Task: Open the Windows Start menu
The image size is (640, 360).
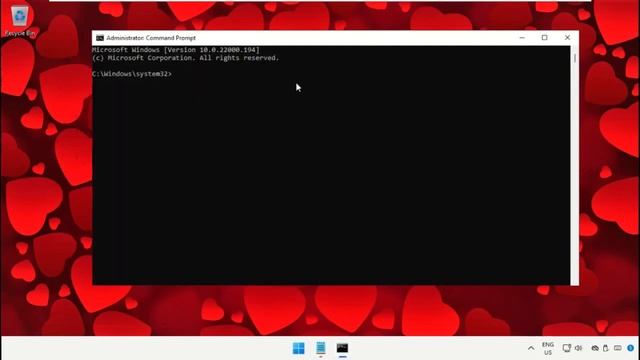Action: 298,348
